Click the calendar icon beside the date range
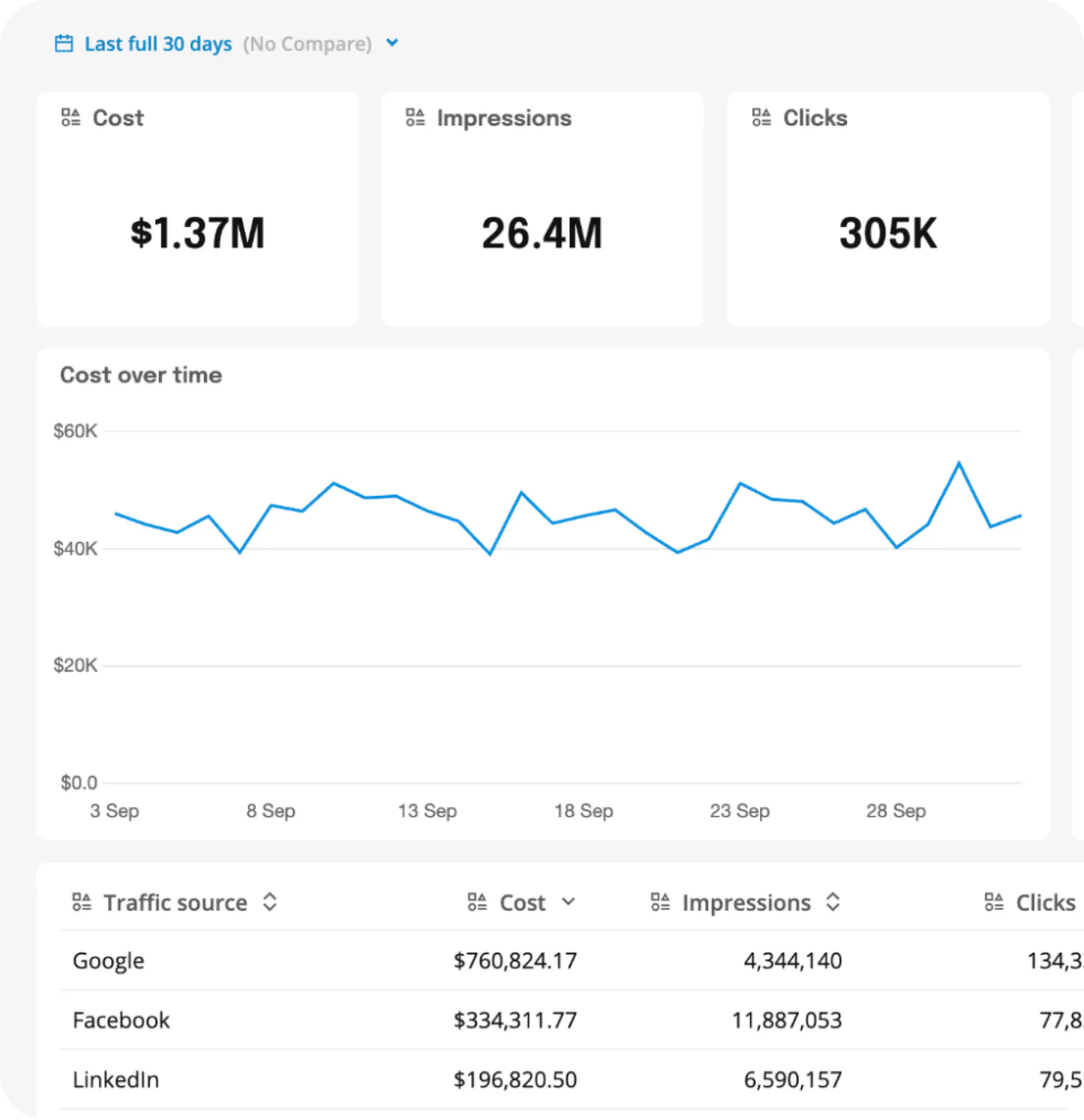 coord(64,44)
